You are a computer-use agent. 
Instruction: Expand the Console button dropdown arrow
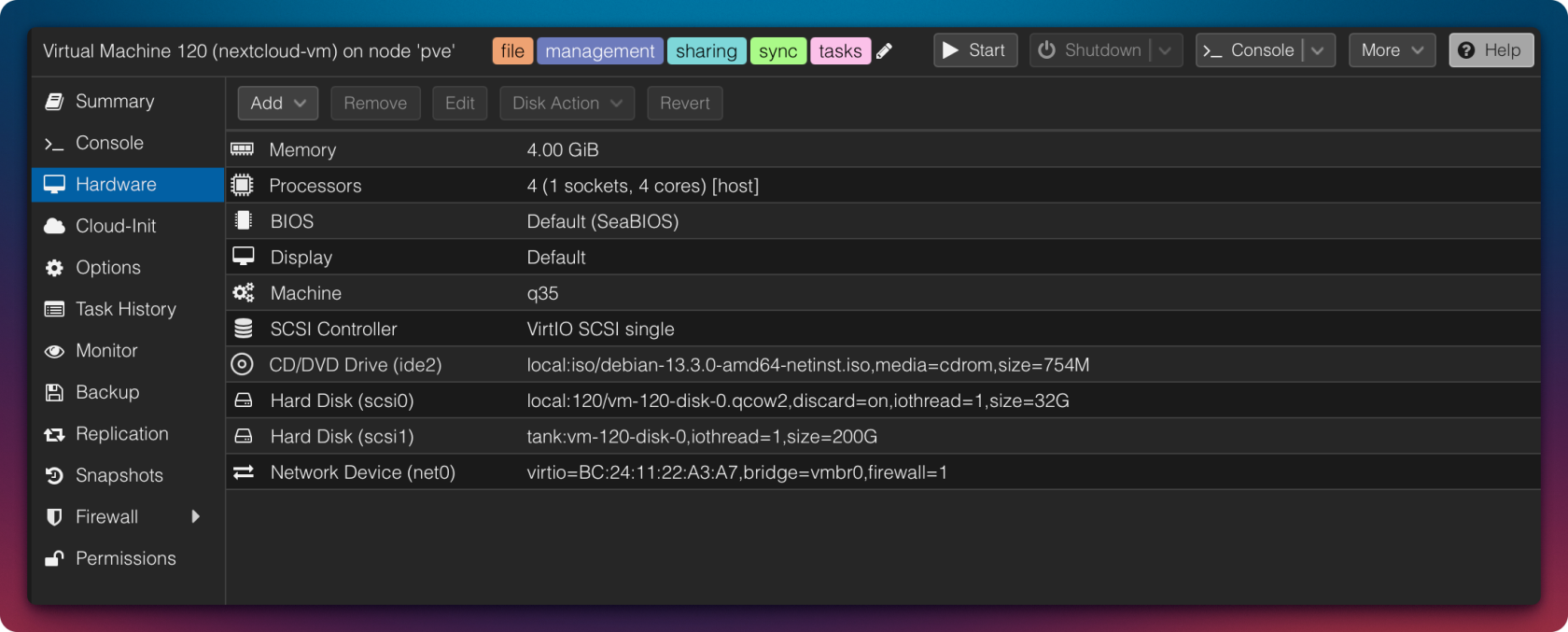(1317, 50)
